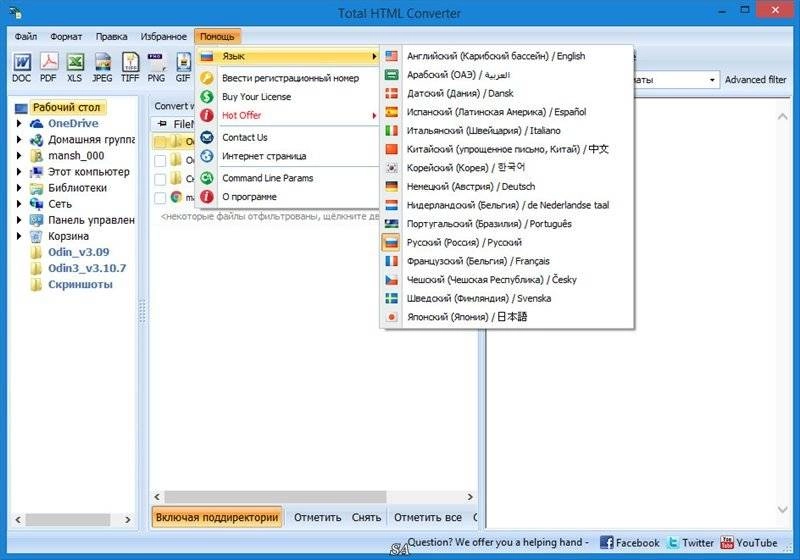Screen dimensions: 800x560
Task: Select the XLS conversion format icon
Action: [75, 67]
